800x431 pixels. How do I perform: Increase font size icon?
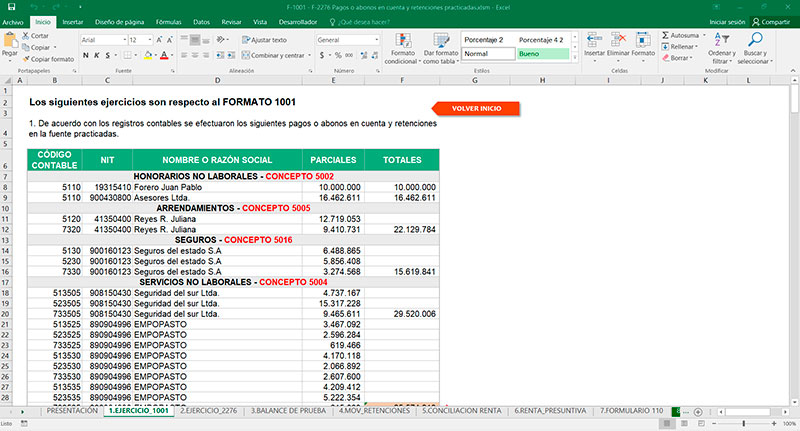(159, 40)
